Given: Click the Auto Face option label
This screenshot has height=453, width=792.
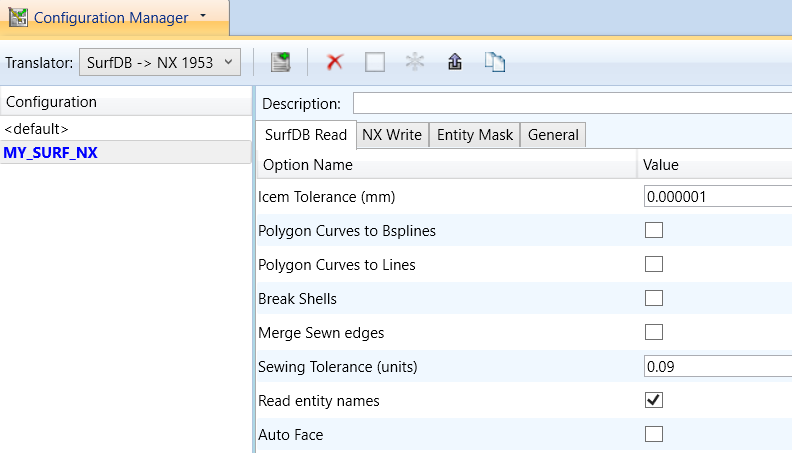Looking at the screenshot, I should pos(290,435).
